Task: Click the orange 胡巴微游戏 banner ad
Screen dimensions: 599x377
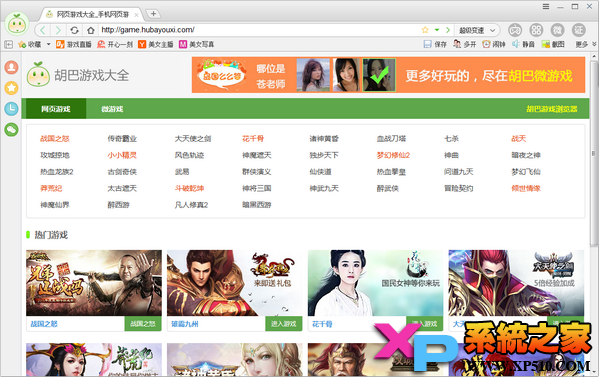Action: 388,75
